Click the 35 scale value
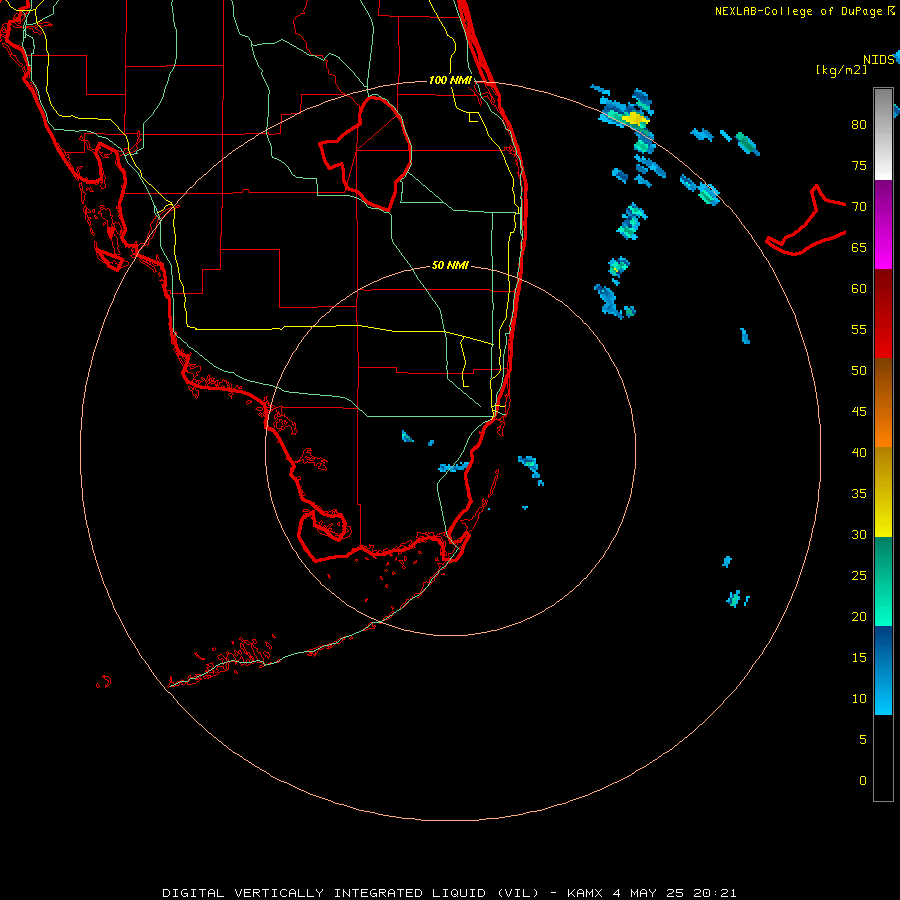Viewport: 900px width, 900px height. 859,494
